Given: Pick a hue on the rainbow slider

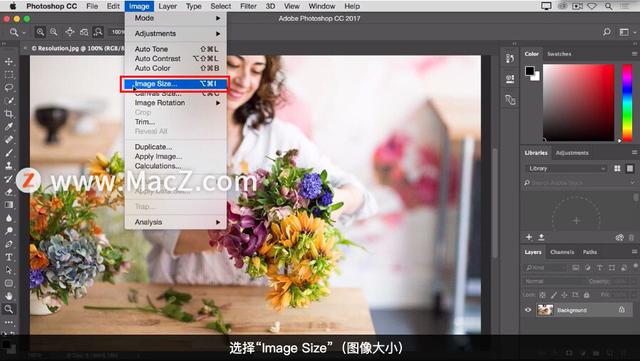Looking at the screenshot, I should click(627, 103).
